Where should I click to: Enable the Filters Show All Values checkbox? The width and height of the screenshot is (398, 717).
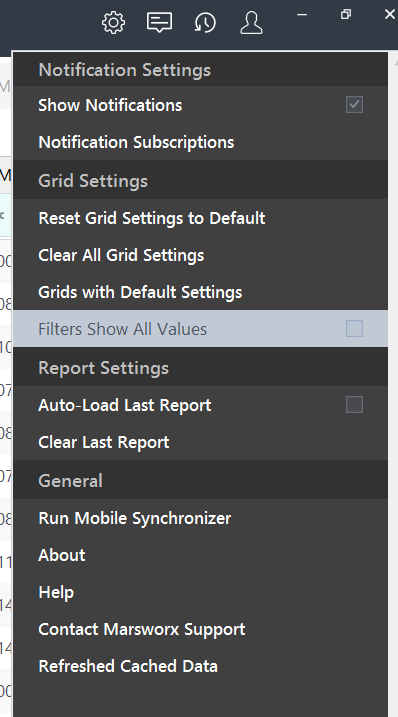[x=355, y=329]
